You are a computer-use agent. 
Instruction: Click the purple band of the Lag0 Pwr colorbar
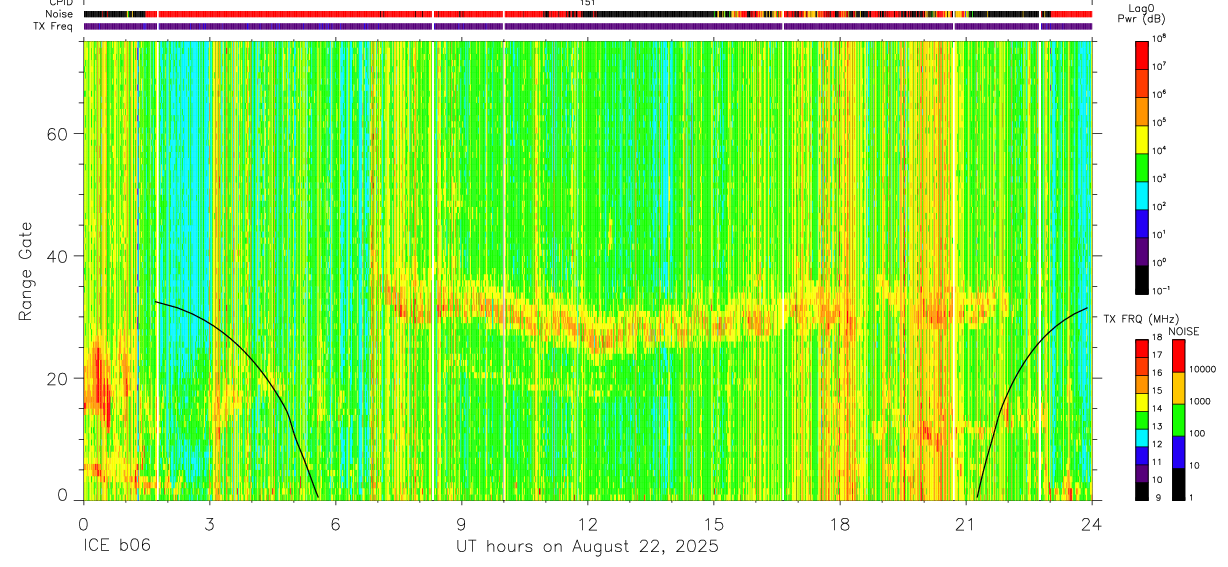pyautogui.click(x=1143, y=251)
